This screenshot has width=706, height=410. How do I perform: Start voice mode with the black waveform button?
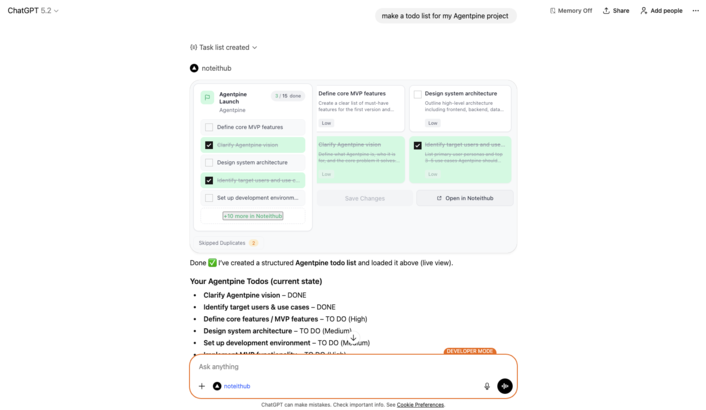point(505,386)
